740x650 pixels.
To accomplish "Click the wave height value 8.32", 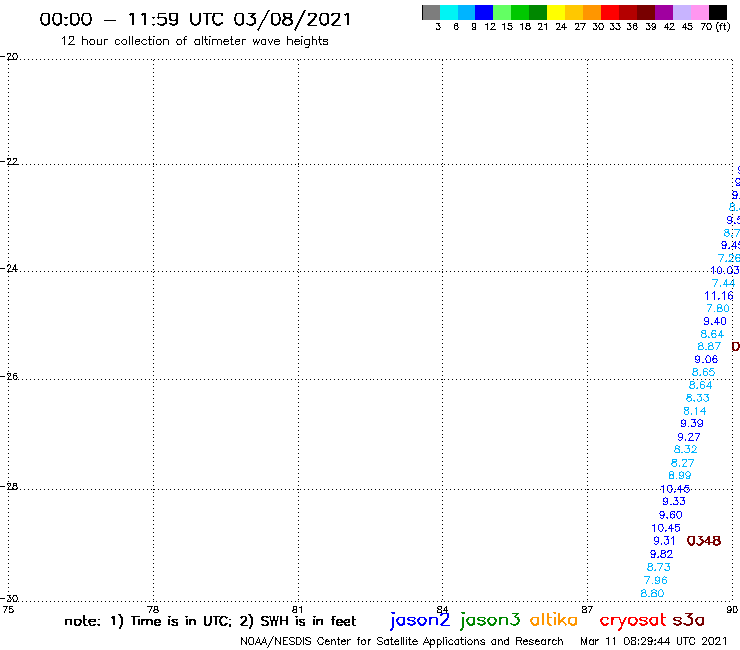I will tap(685, 449).
